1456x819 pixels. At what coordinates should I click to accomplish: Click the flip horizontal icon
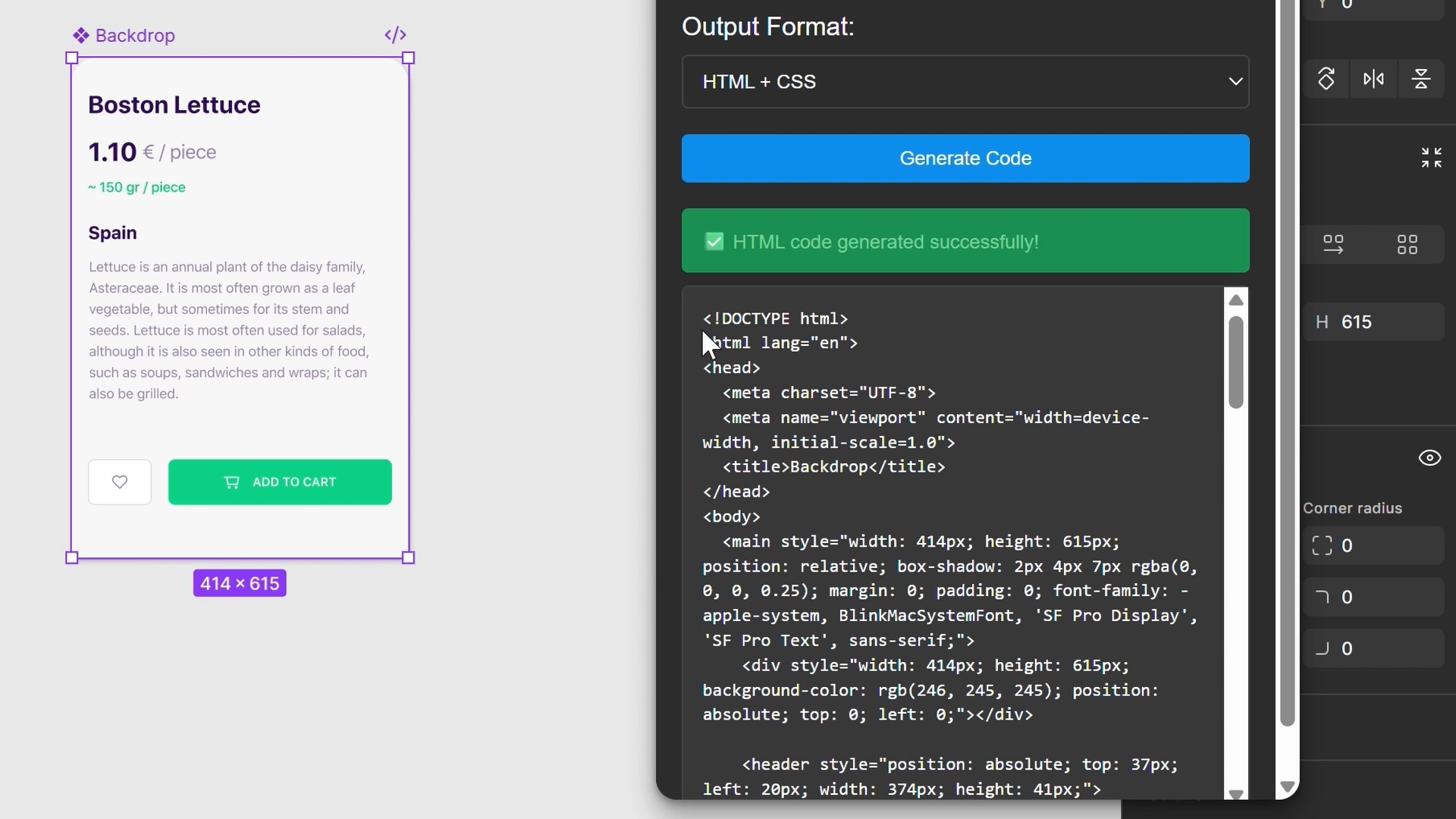tap(1373, 79)
